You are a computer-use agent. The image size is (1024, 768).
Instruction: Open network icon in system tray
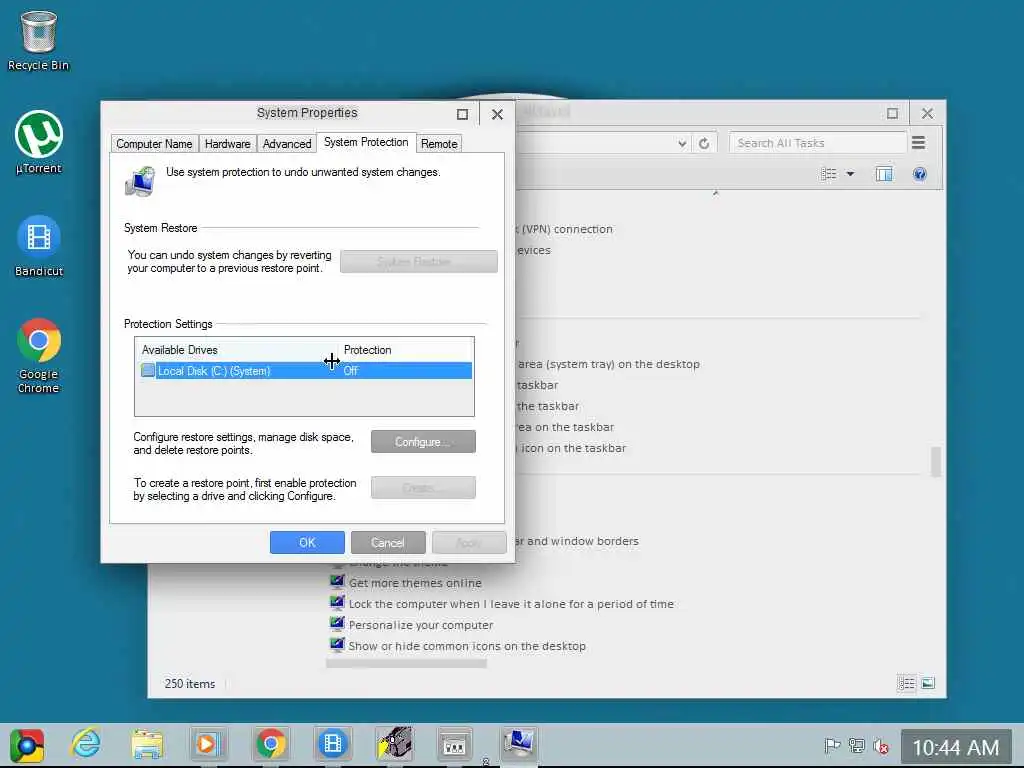(856, 746)
